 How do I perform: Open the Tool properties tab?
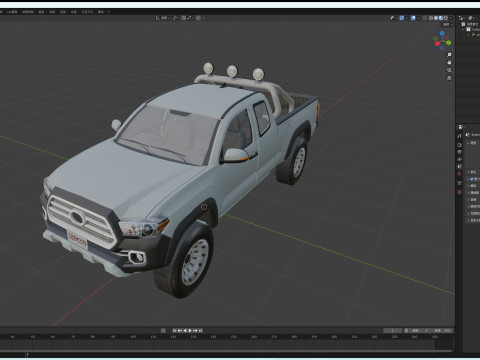[459, 136]
